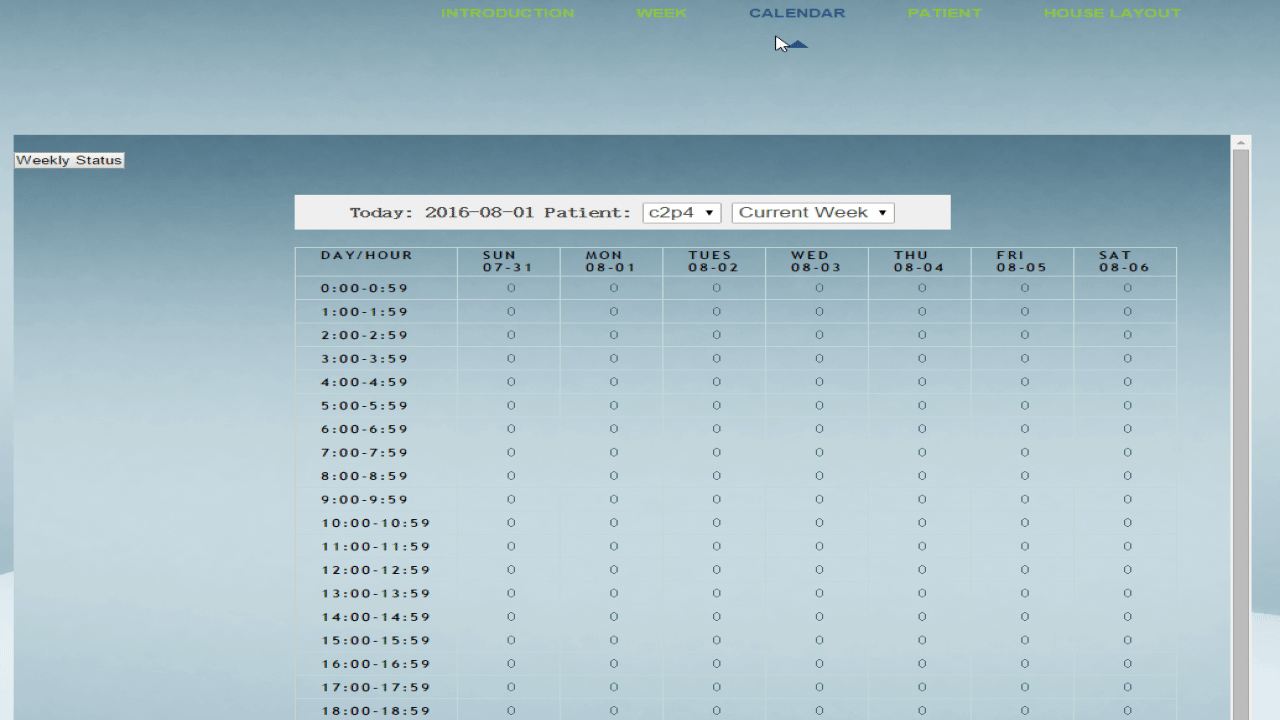
Task: Click the SUN 07-31 column header
Action: tap(508, 262)
